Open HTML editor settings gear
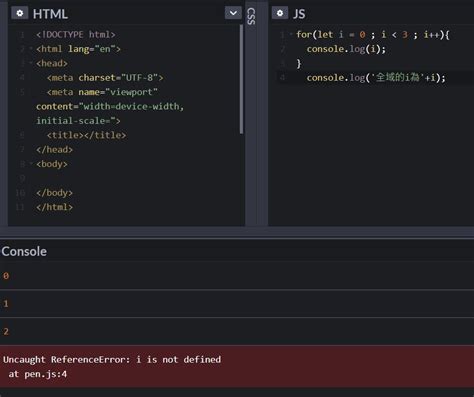The width and height of the screenshot is (474, 397). [20, 13]
